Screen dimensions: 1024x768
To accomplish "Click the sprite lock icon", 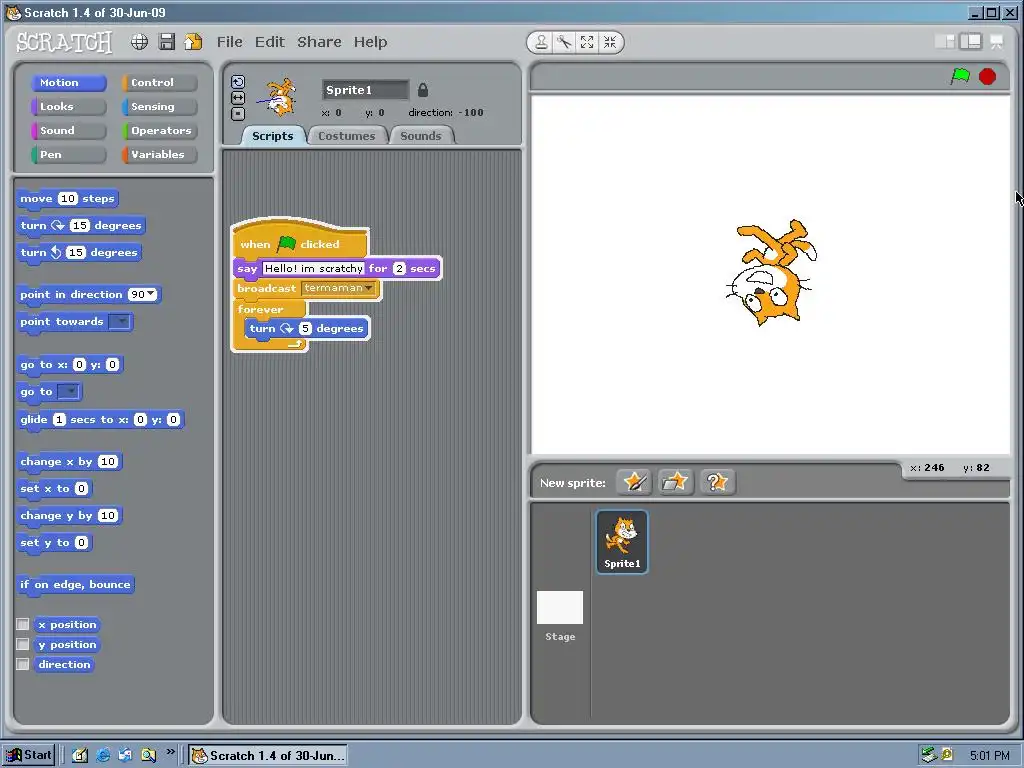I will click(x=423, y=89).
